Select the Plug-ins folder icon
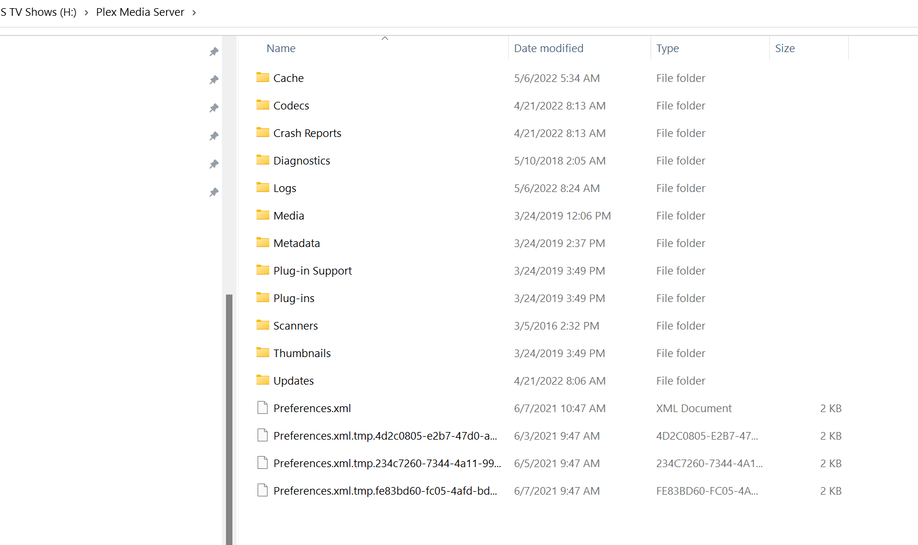Viewport: 918px width, 545px height. 263,297
